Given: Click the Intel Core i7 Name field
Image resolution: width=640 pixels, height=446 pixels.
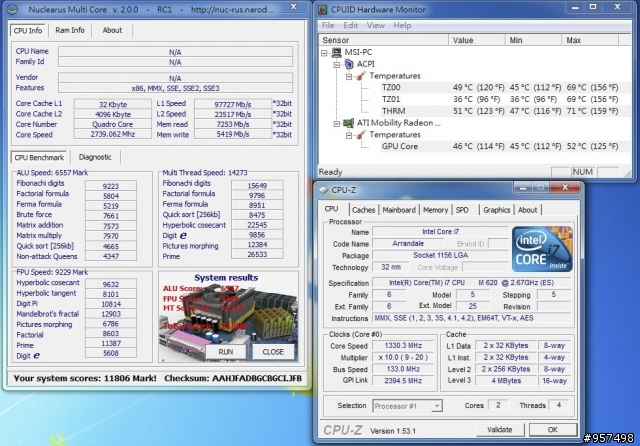Looking at the screenshot, I should coord(440,232).
